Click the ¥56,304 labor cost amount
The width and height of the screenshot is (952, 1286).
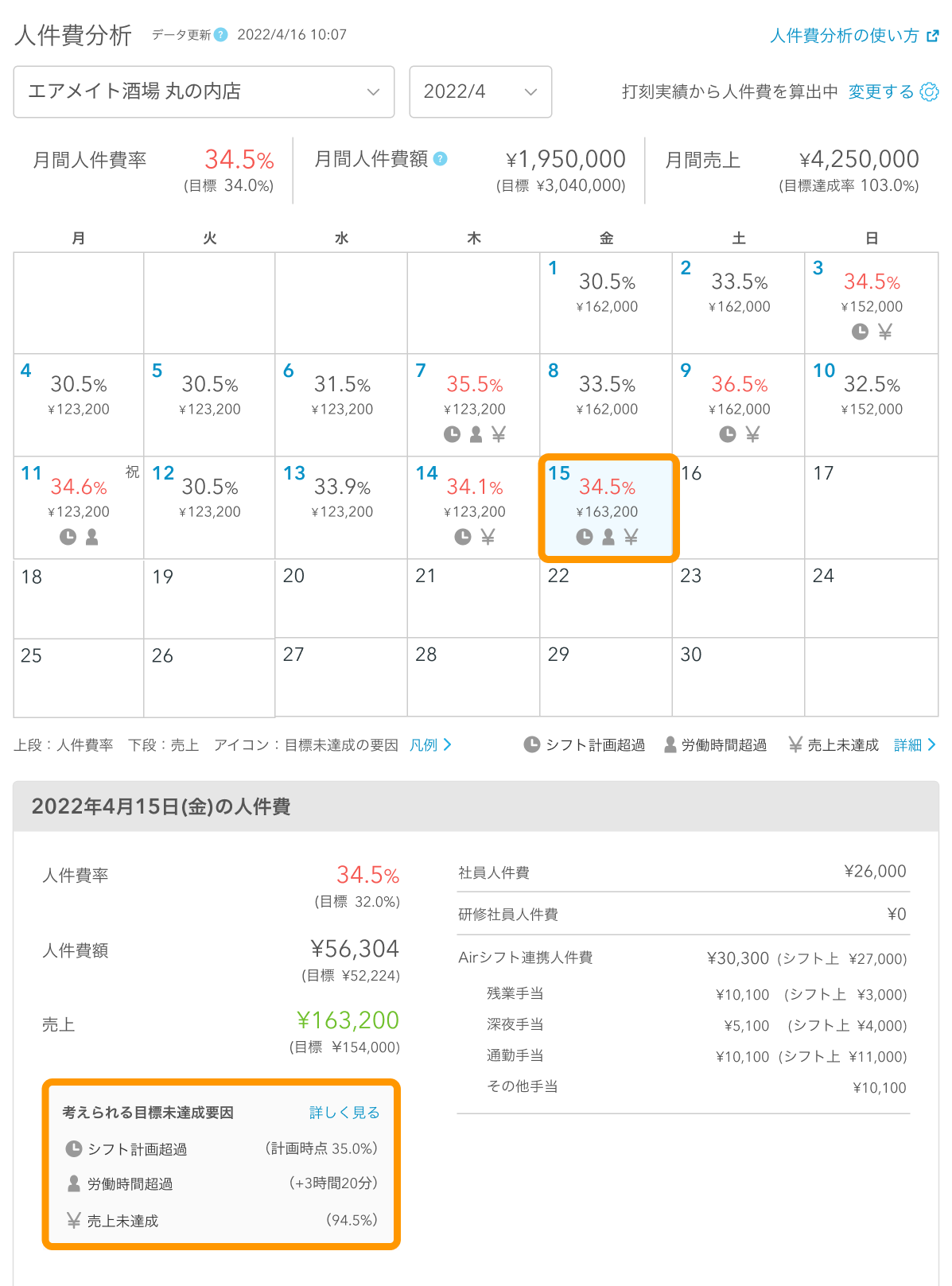point(355,949)
